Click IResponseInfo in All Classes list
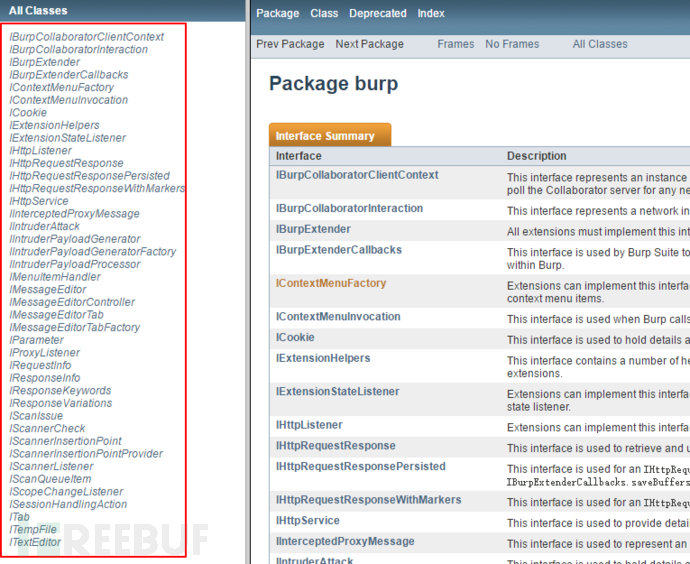 [x=44, y=378]
